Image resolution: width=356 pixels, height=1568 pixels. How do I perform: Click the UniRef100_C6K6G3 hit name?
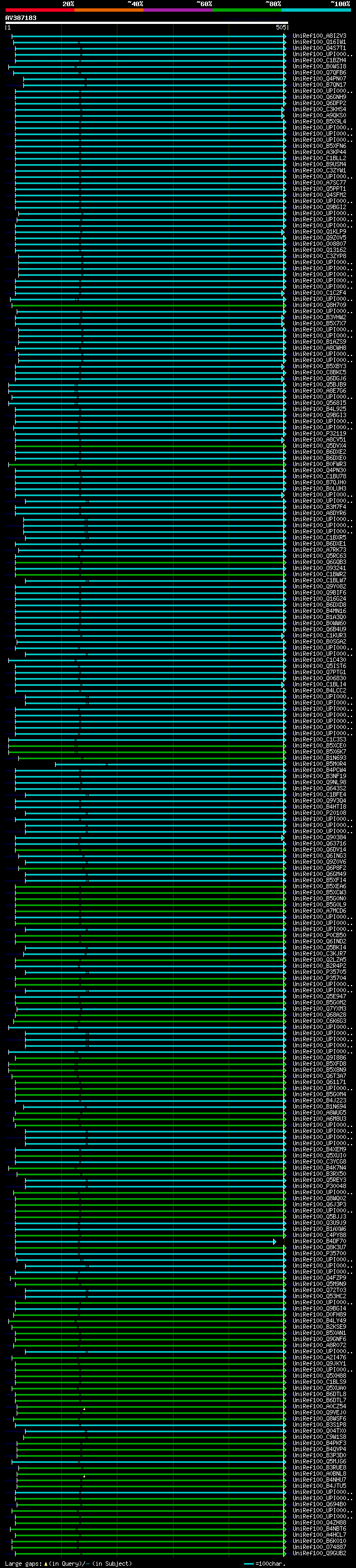point(319,1021)
